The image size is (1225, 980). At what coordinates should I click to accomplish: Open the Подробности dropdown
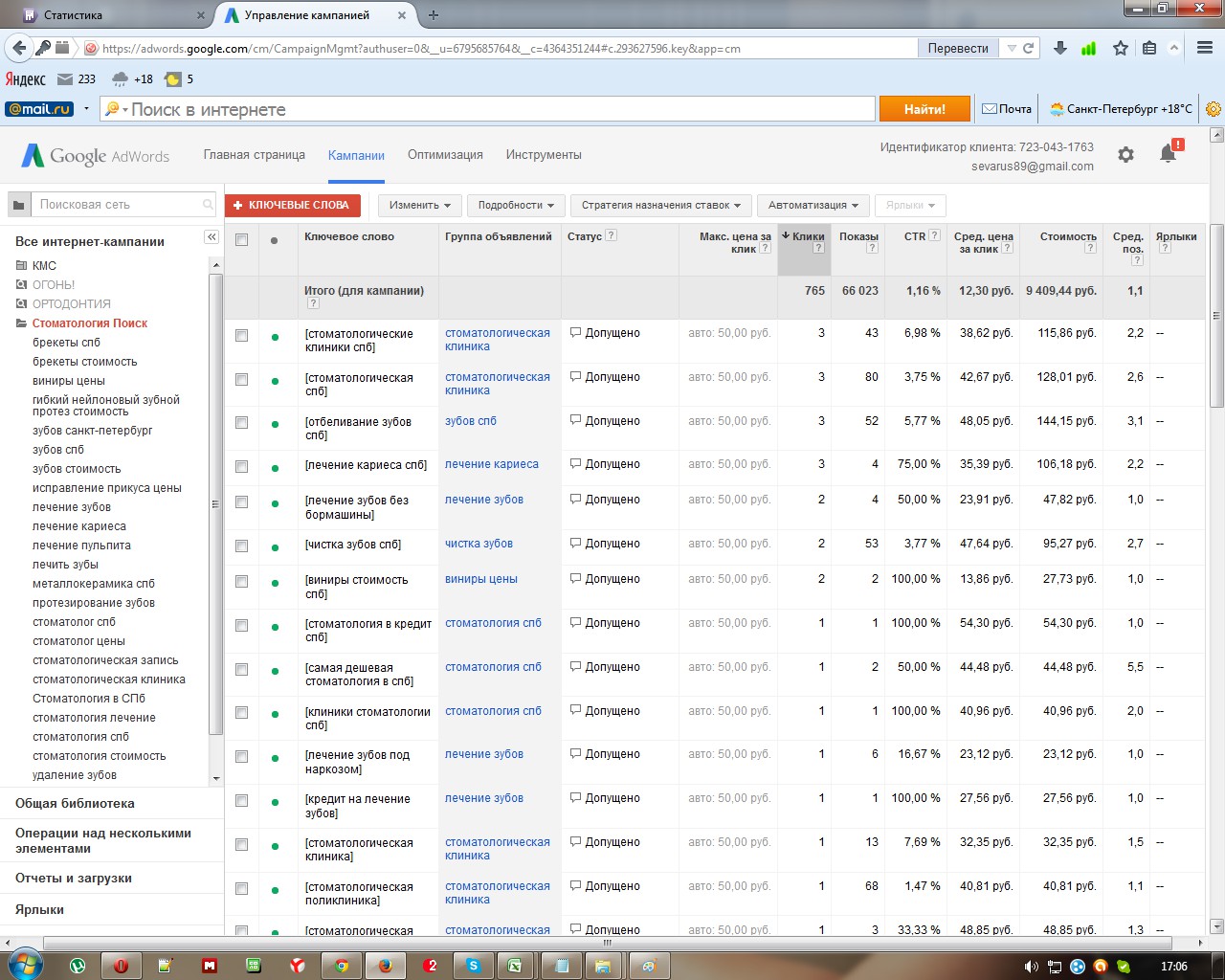(x=516, y=205)
